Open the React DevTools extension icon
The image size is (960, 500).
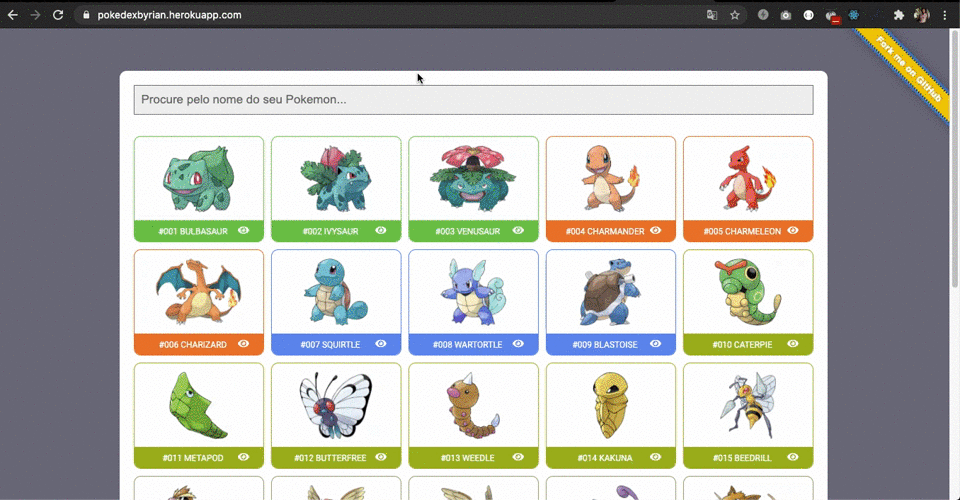click(853, 15)
